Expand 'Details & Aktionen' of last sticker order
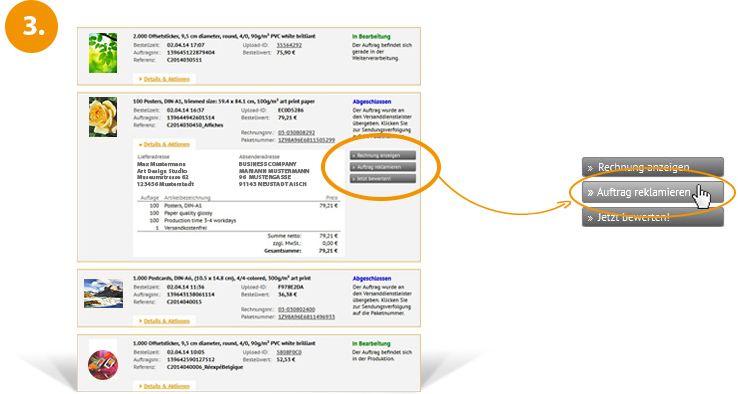The image size is (738, 394). pos(166,386)
